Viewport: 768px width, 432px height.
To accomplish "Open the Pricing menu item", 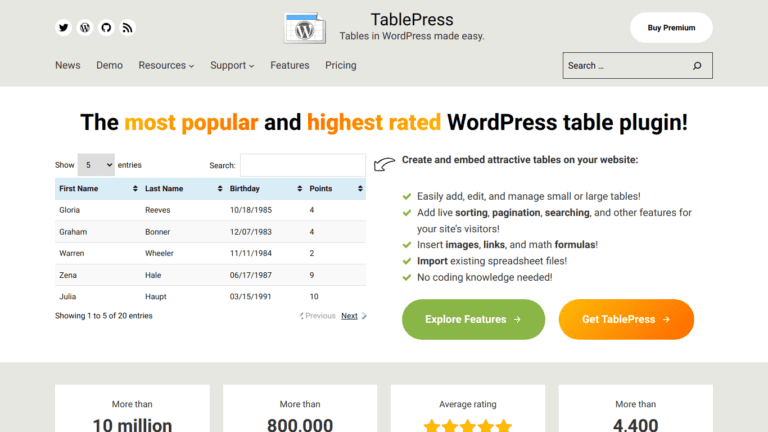I will (x=340, y=66).
